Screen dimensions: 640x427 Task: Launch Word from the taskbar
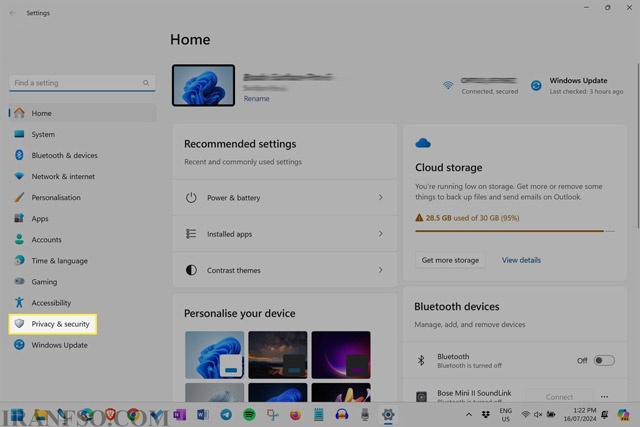(203, 415)
